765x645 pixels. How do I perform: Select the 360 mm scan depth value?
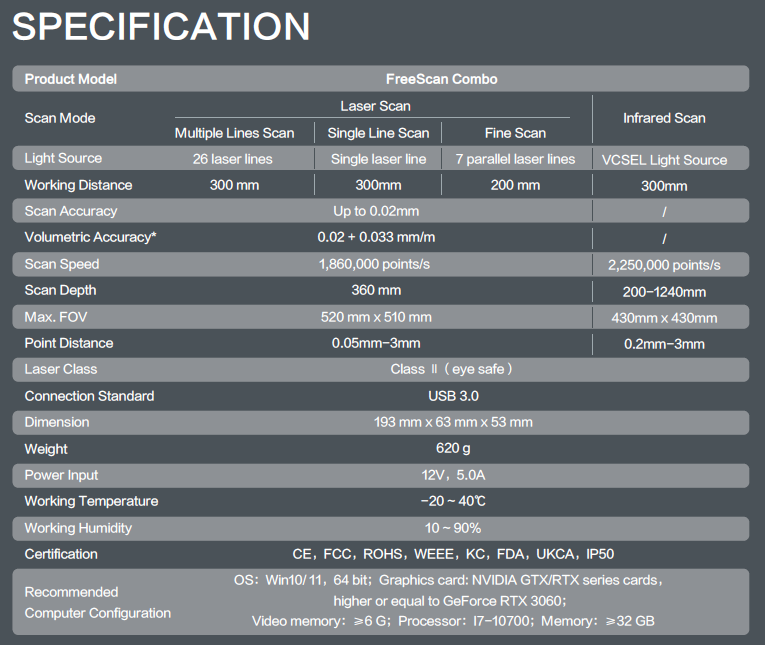[x=376, y=290]
